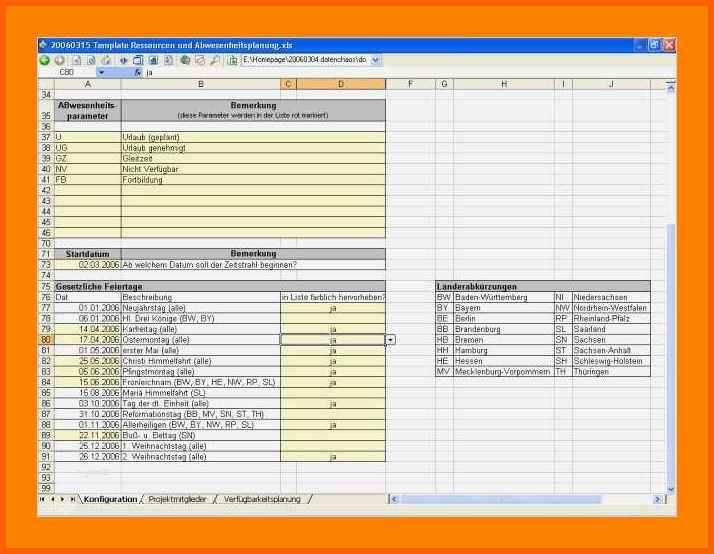Select the cell 'Fortbildung'
The width and height of the screenshot is (714, 554).
tap(253, 180)
